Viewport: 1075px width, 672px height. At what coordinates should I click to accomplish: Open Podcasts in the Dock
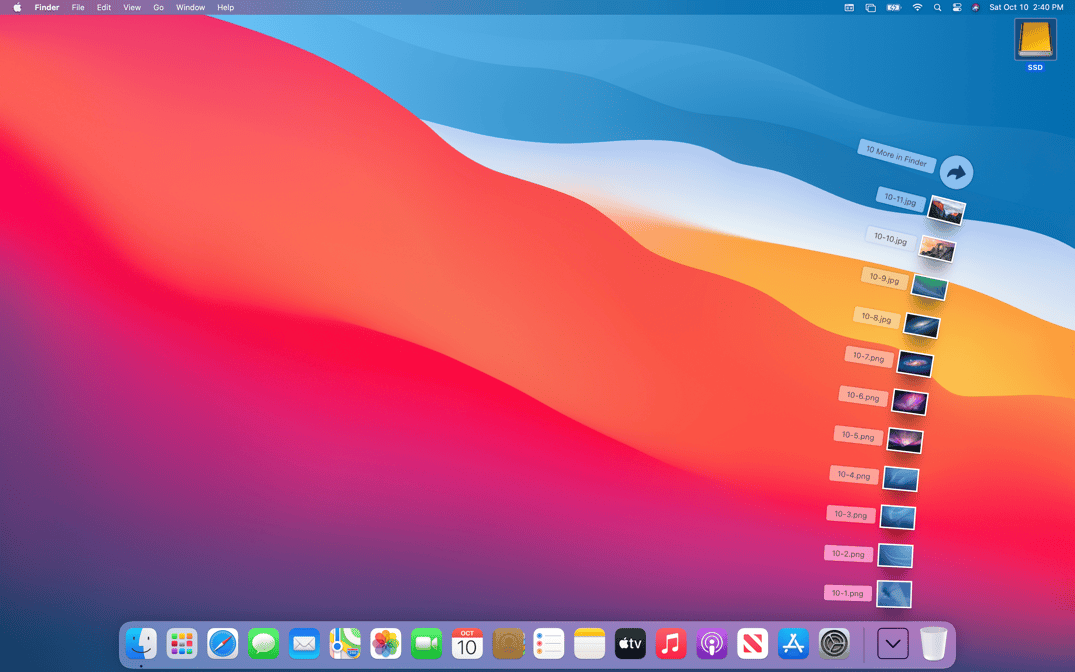coord(712,644)
